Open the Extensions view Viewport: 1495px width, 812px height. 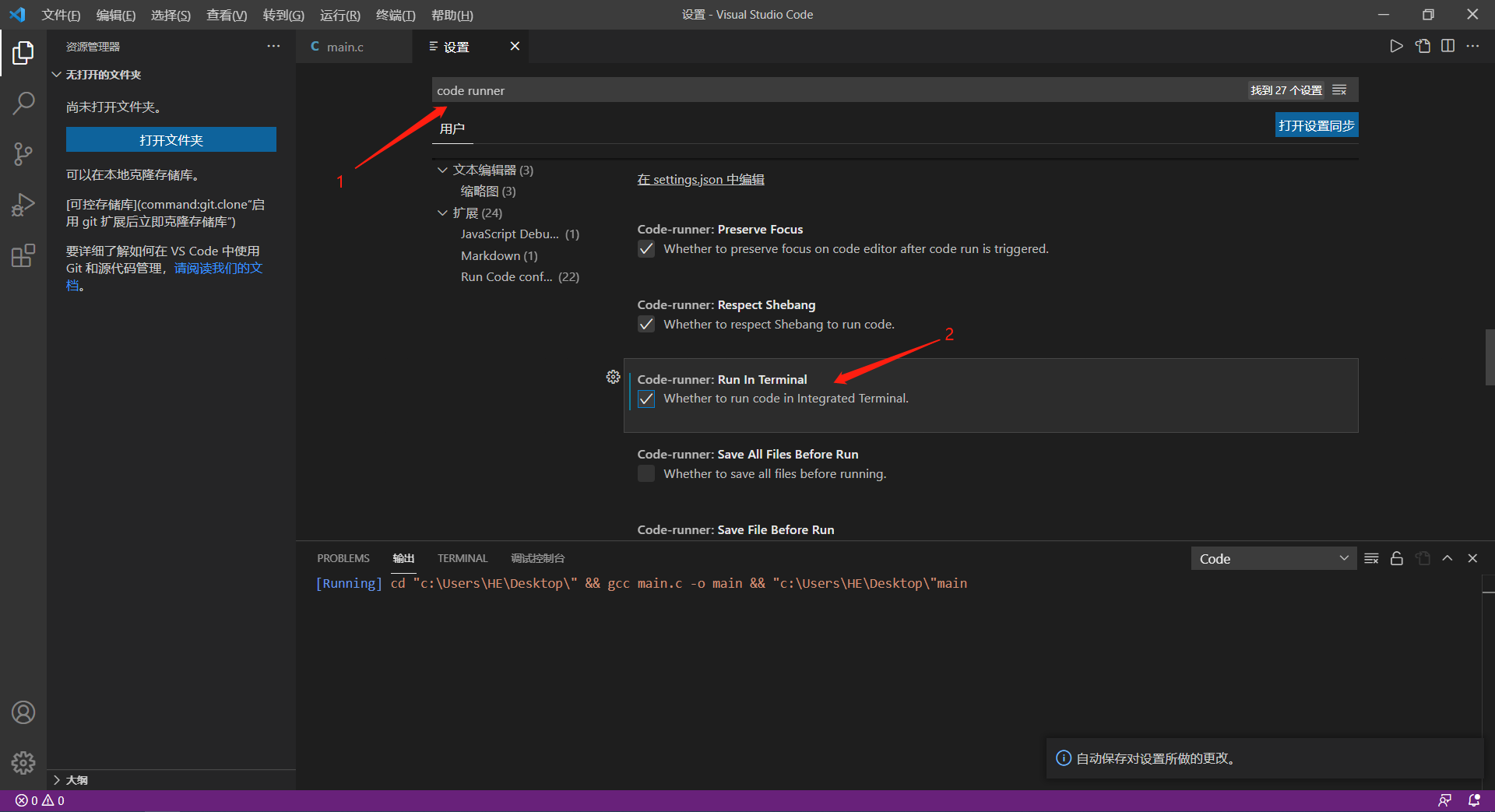tap(24, 255)
